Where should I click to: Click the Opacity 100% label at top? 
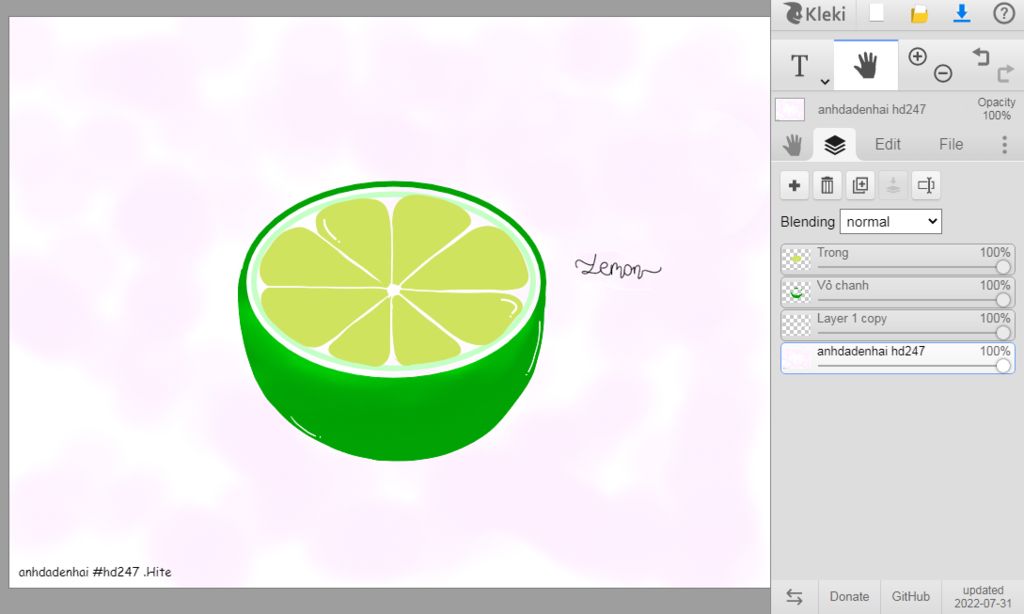[x=996, y=109]
